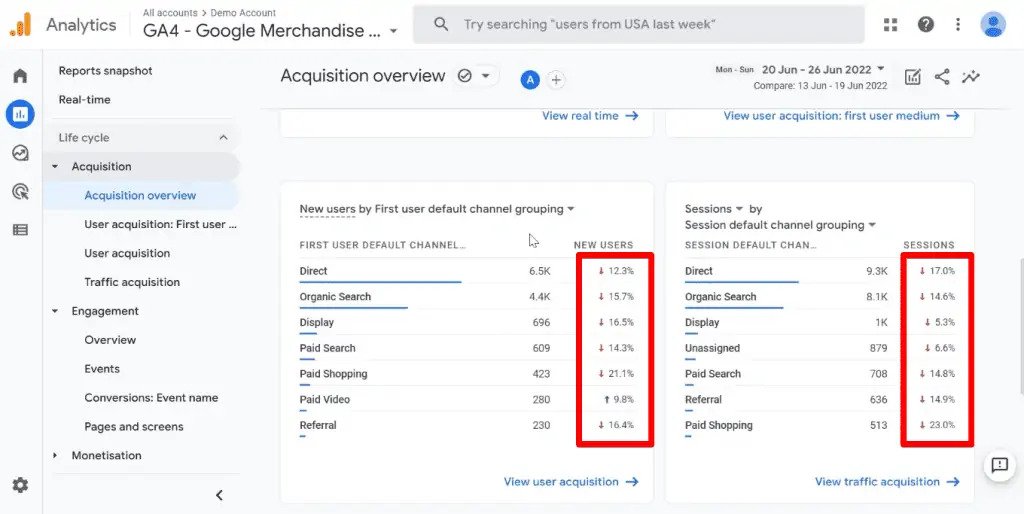Open the Insights sparkline icon
Image resolution: width=1024 pixels, height=514 pixels.
pos(971,77)
